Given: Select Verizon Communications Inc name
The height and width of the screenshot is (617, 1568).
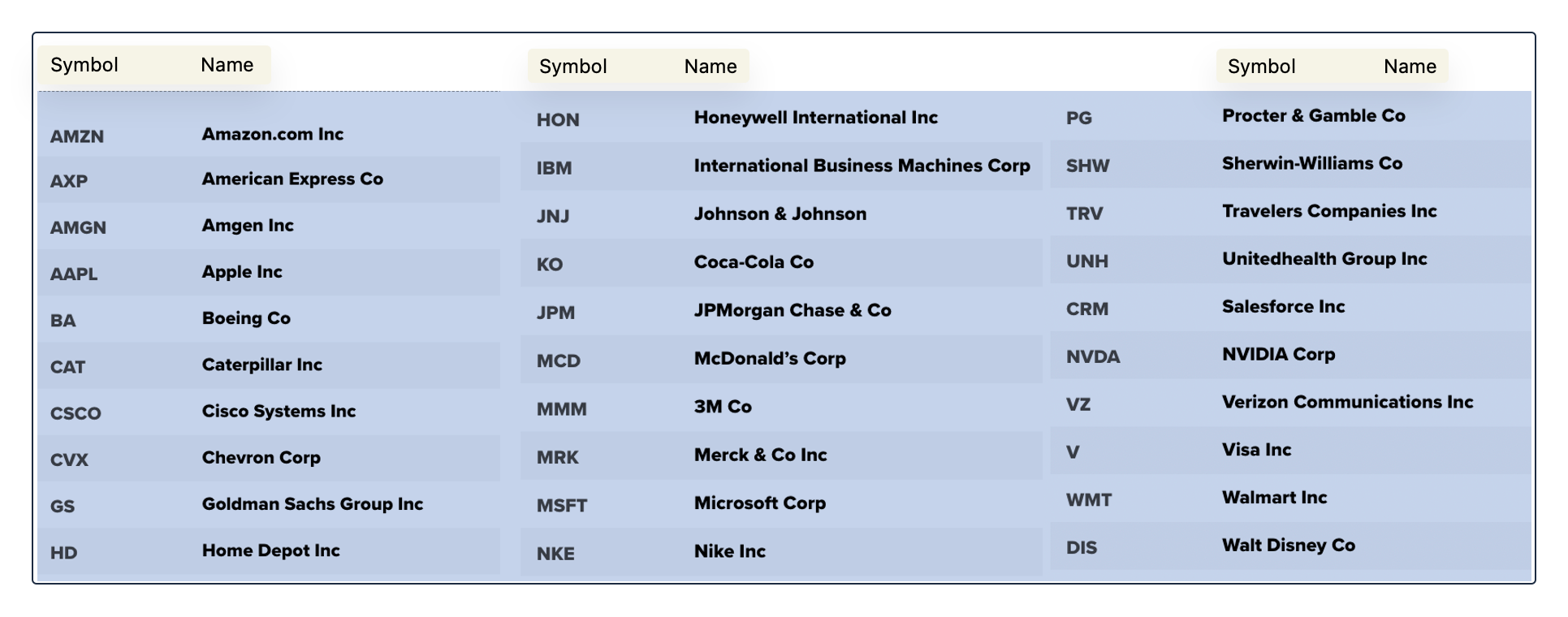Looking at the screenshot, I should pyautogui.click(x=1348, y=402).
